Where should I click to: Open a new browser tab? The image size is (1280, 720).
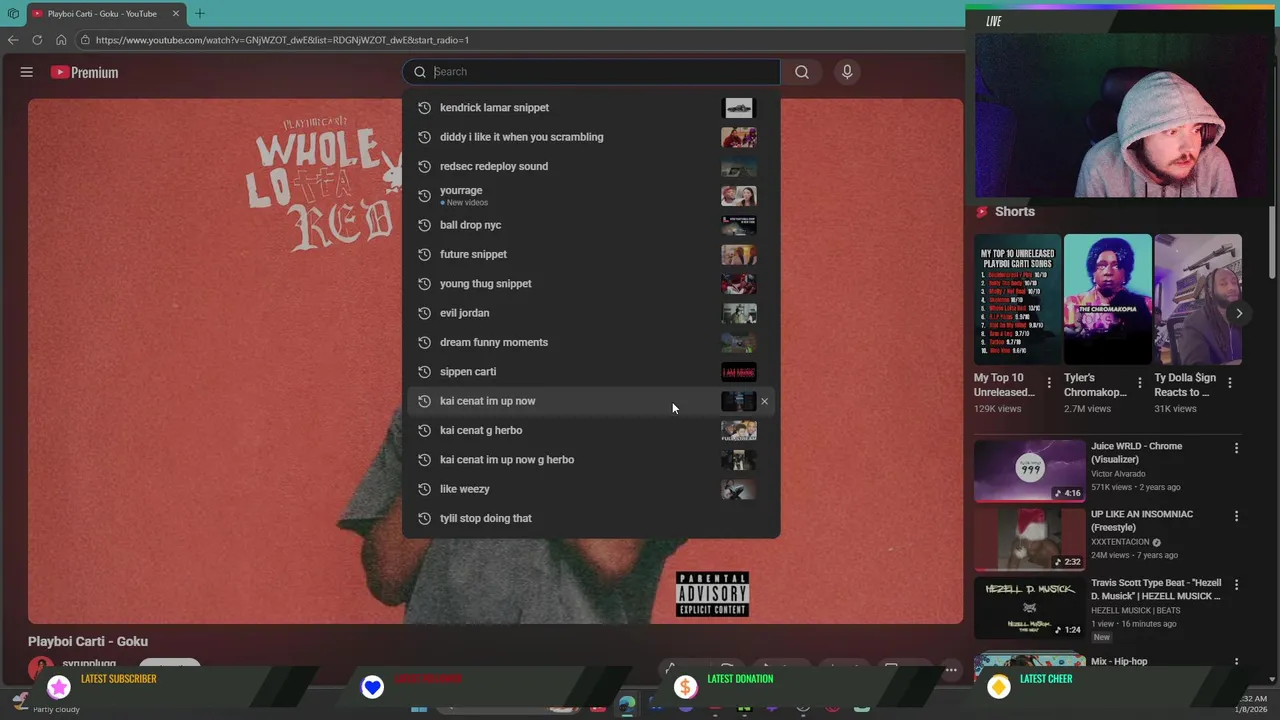pos(200,14)
